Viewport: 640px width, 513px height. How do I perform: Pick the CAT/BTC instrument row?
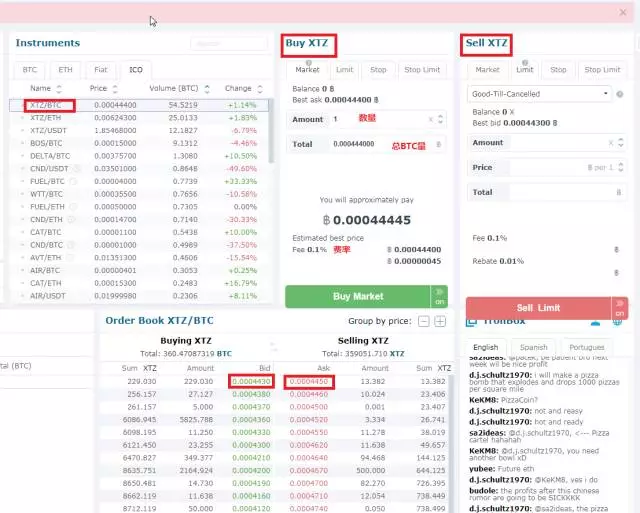139,232
